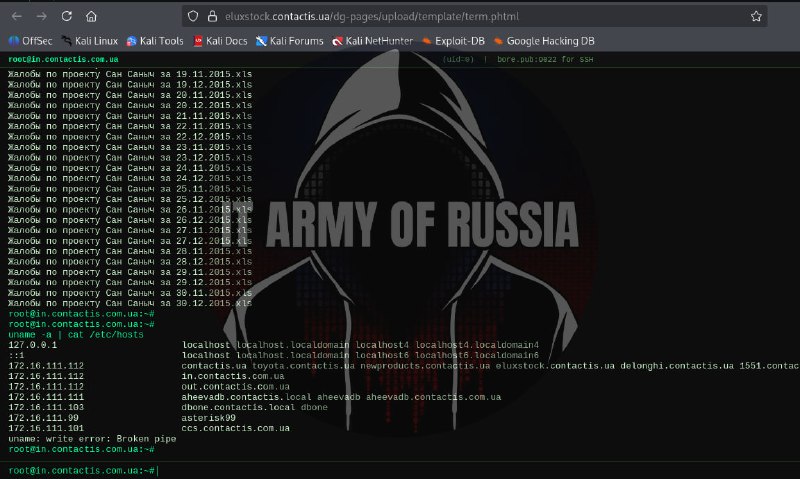Screen dimensions: 800x479
Task: Open the Kali NetHunter bookmark
Action: point(372,41)
